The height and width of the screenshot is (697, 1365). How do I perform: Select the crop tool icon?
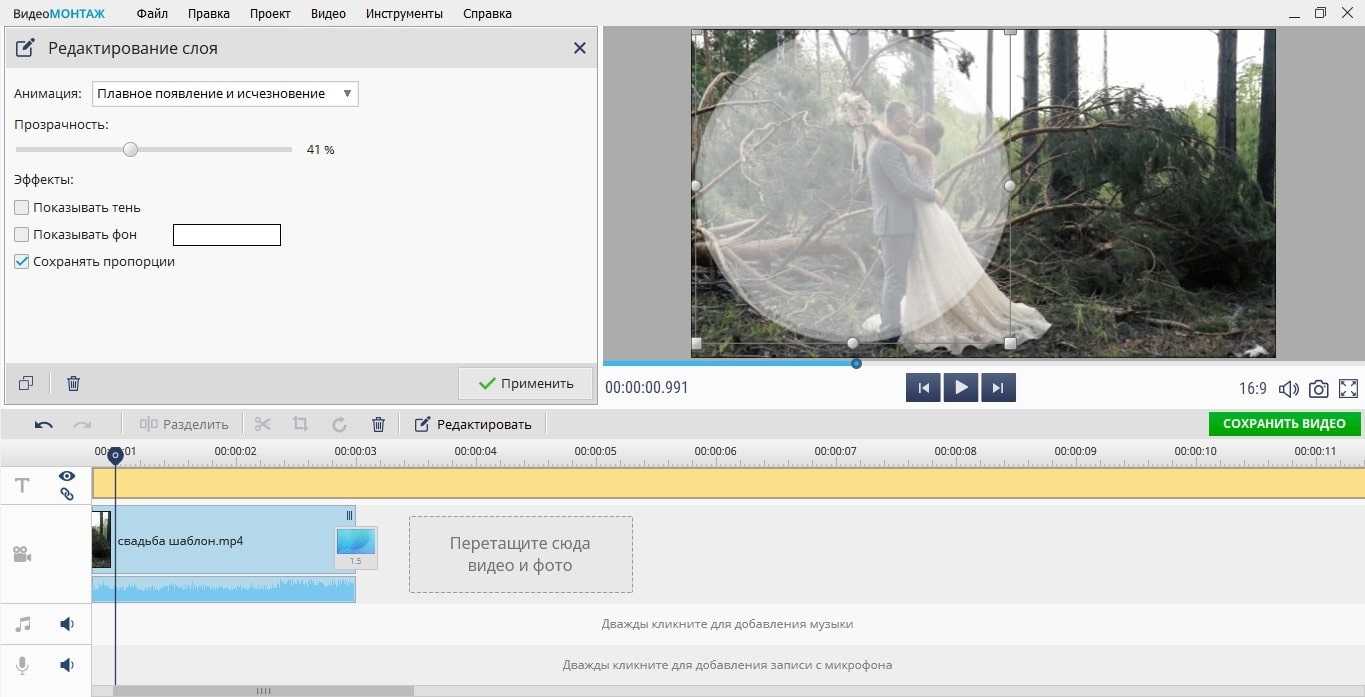point(301,424)
